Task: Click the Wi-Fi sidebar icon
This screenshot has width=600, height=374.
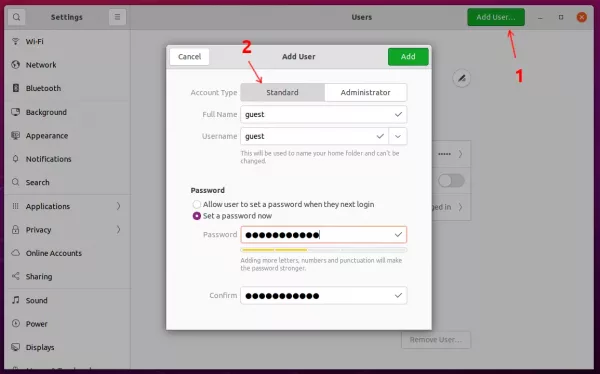Action: pyautogui.click(x=15, y=41)
